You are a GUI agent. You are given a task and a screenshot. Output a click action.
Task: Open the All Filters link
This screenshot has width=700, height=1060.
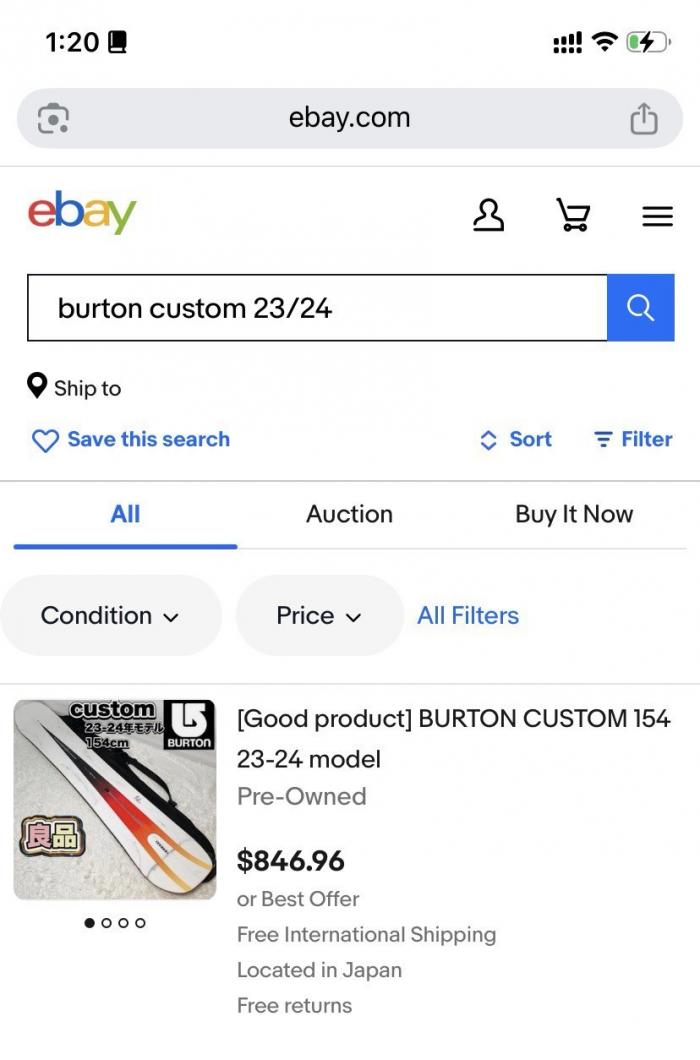point(468,616)
